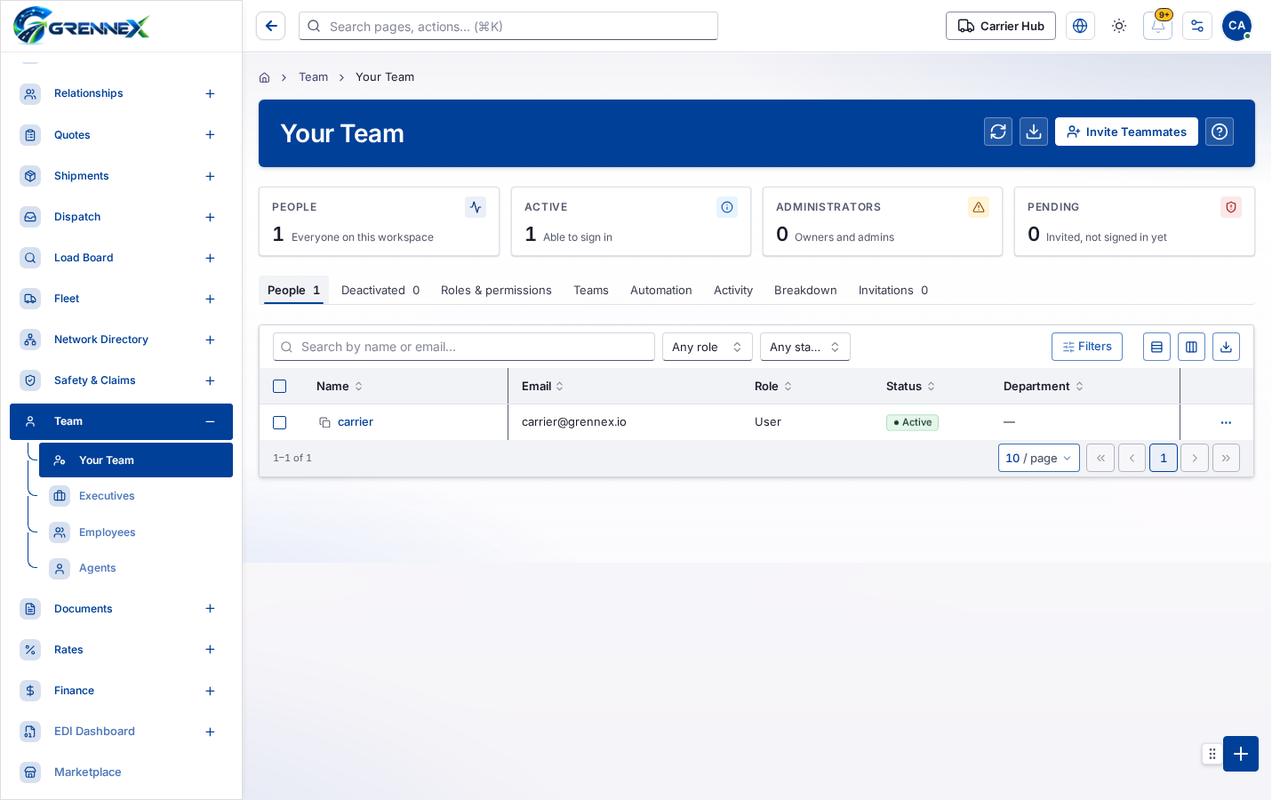Focus the Search pages, actions field
Viewport: 1280px width, 800px height.
[508, 26]
